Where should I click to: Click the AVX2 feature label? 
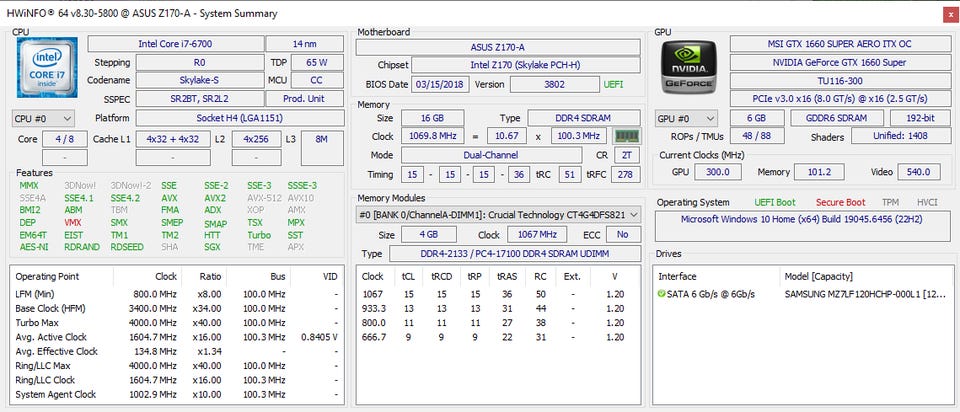214,197
